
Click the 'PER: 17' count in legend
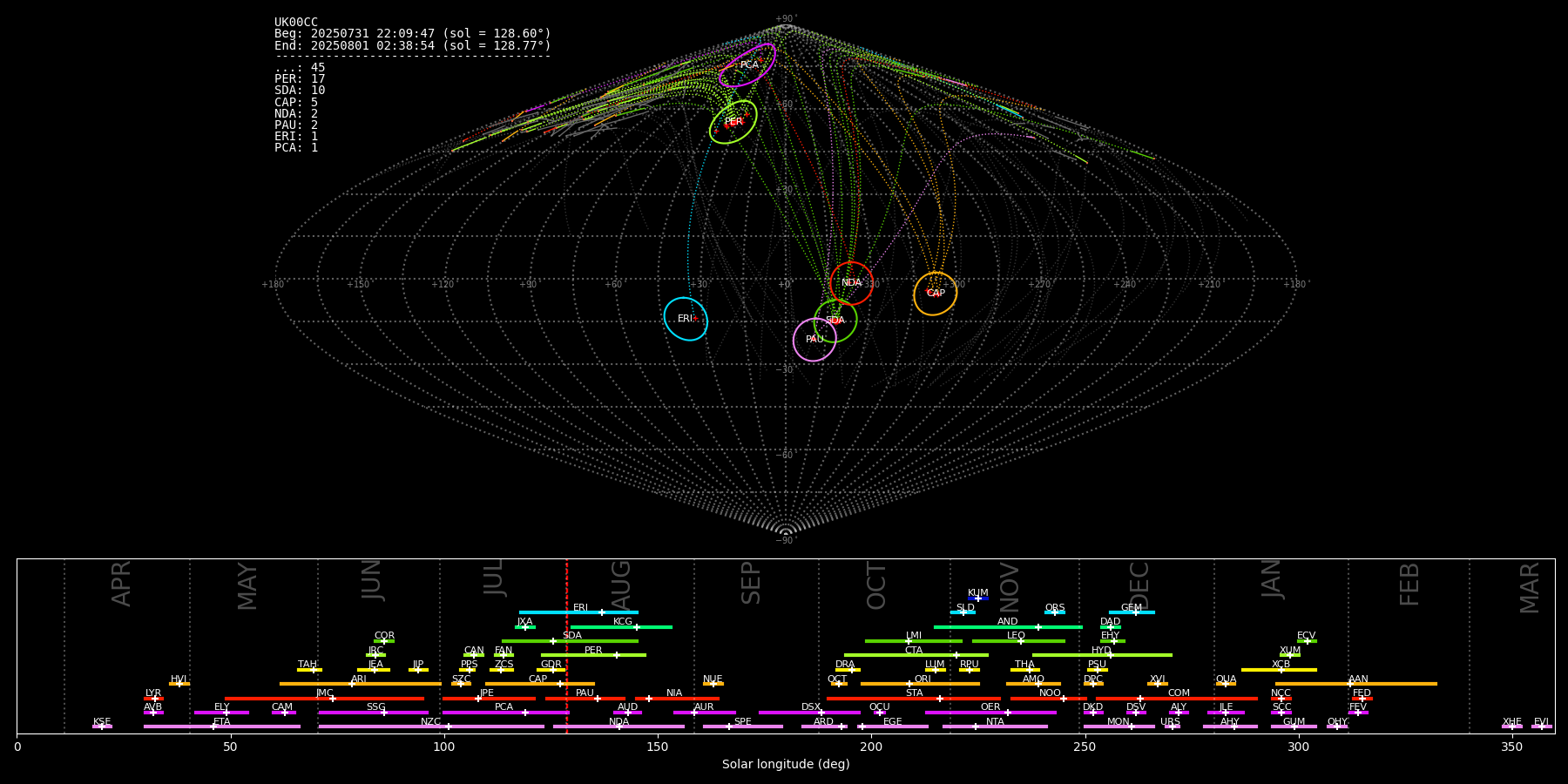click(x=300, y=79)
